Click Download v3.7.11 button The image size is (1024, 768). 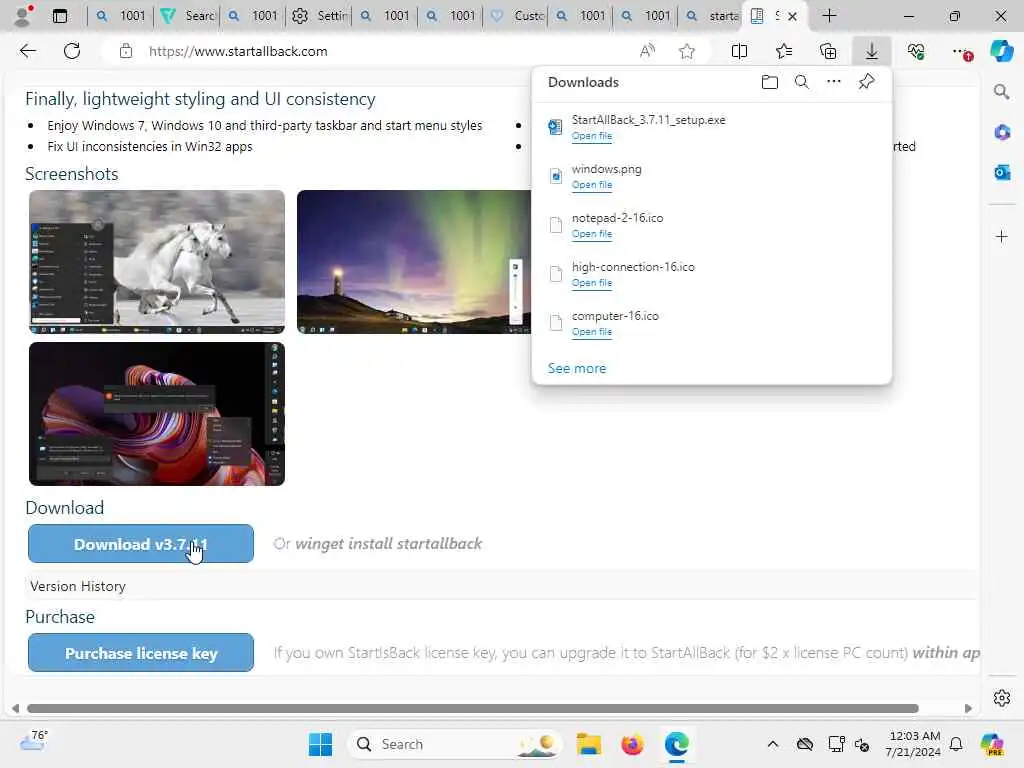coord(140,543)
